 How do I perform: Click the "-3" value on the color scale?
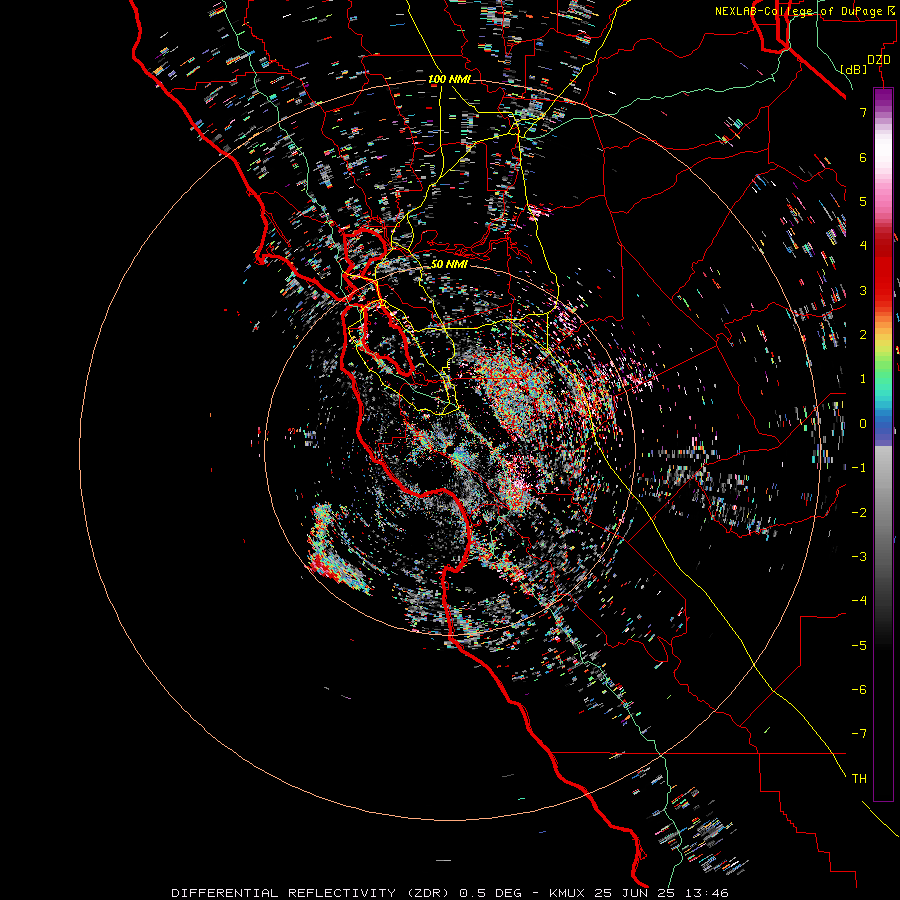pyautogui.click(x=859, y=557)
